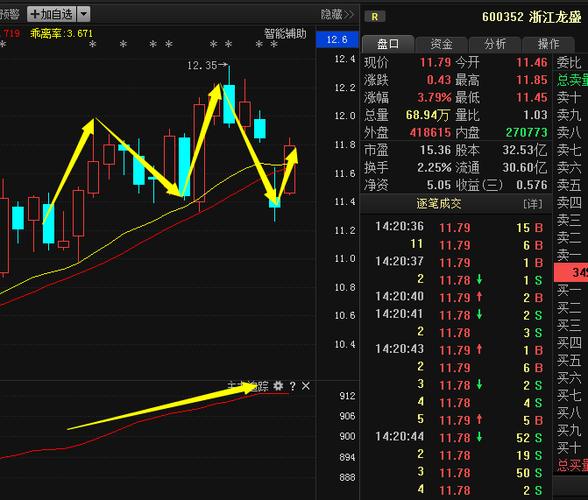The height and width of the screenshot is (500, 588).
Task: Click the indicator help question mark
Action: tap(292, 386)
